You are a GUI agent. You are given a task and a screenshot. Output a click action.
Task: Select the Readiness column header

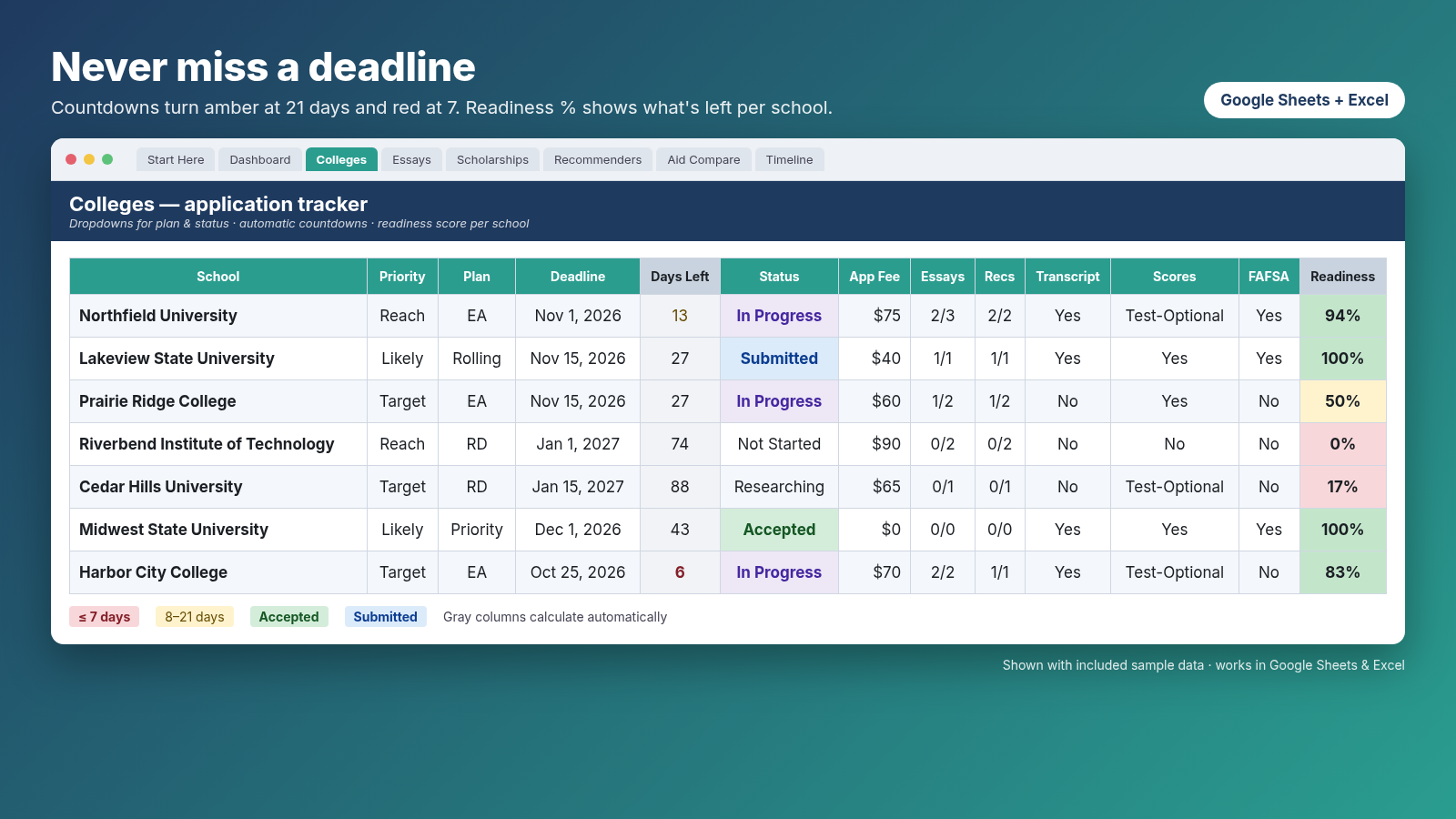[1342, 277]
